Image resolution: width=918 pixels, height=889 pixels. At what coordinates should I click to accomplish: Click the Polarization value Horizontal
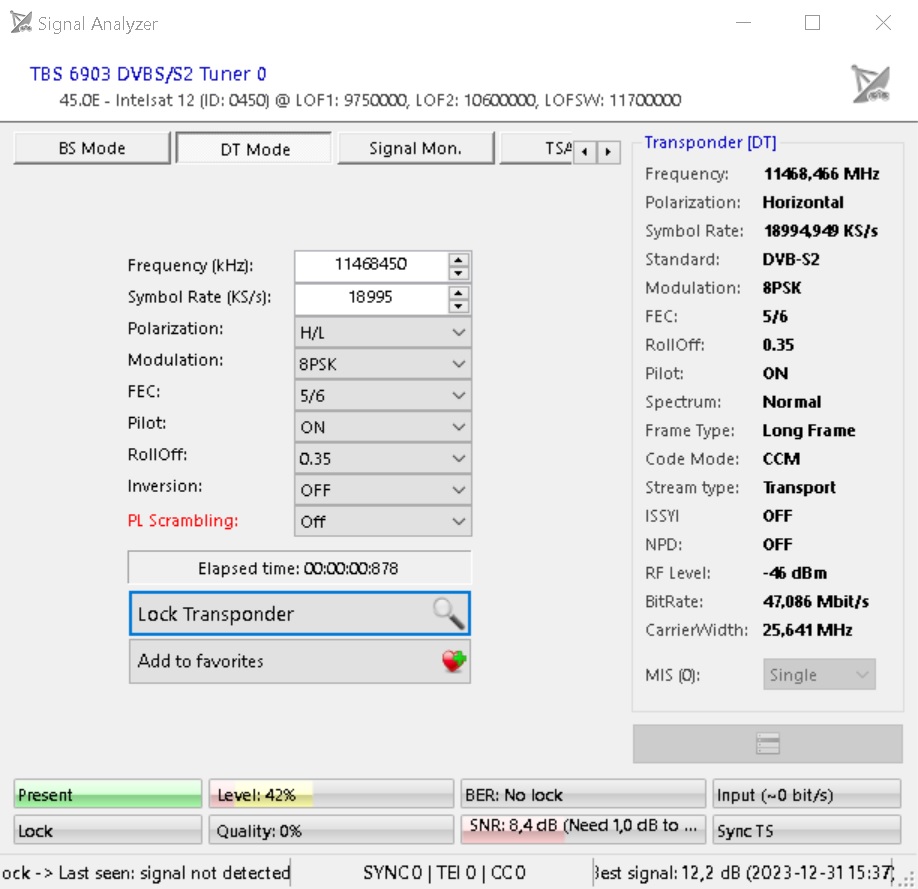tap(803, 202)
